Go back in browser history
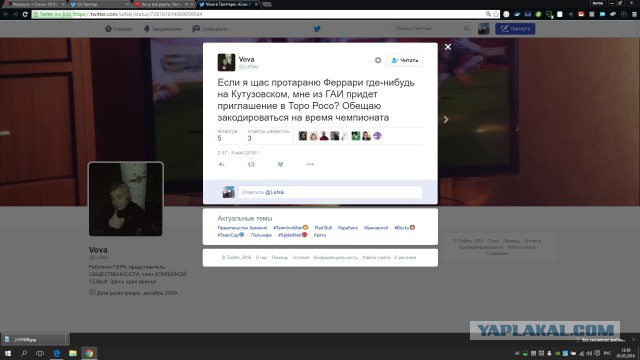 (x=6, y=14)
